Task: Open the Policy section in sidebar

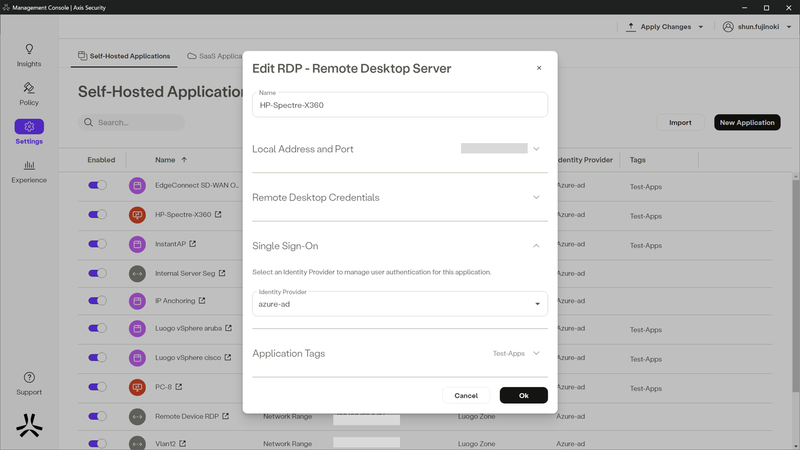Action: coord(29,94)
